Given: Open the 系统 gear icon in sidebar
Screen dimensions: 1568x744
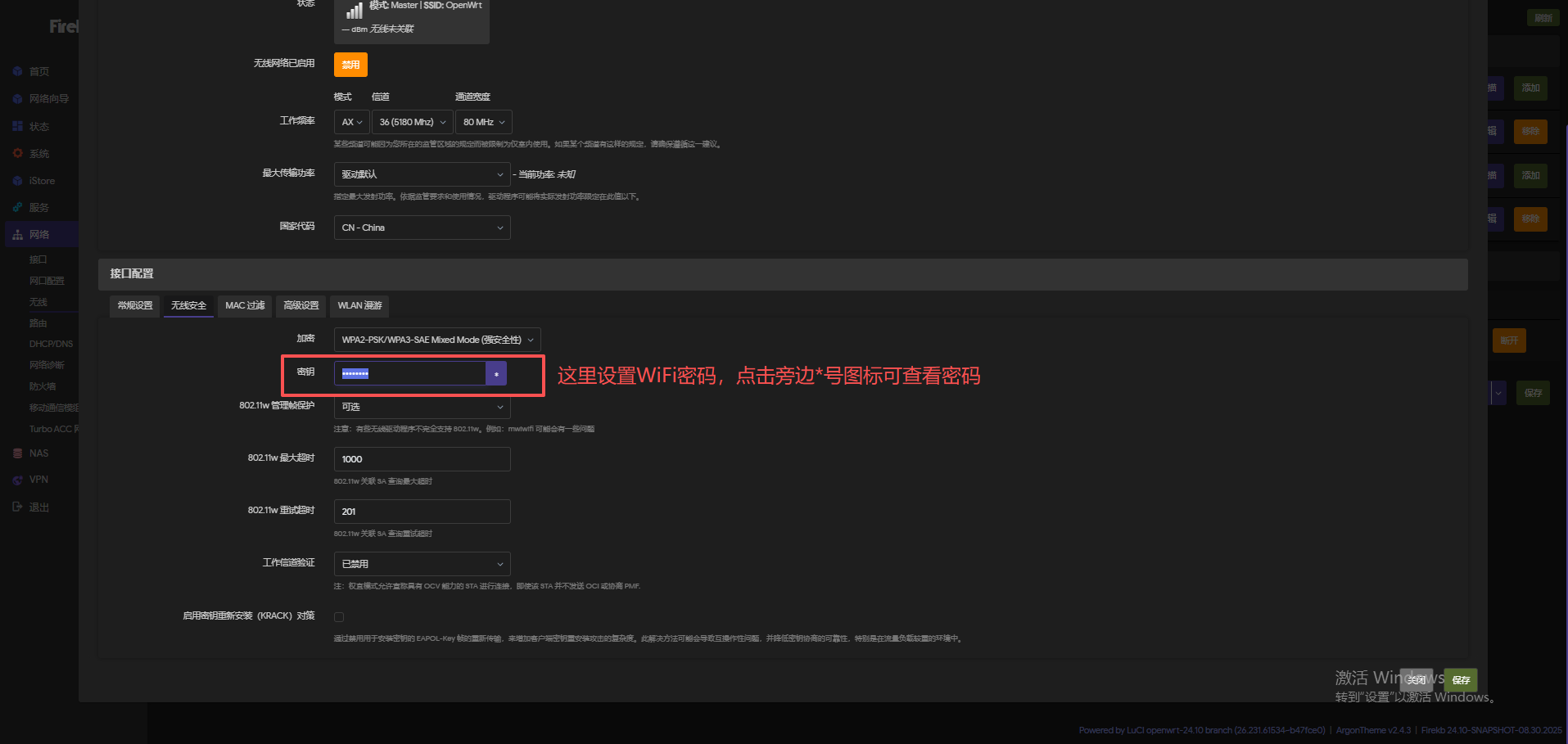Looking at the screenshot, I should pos(18,154).
